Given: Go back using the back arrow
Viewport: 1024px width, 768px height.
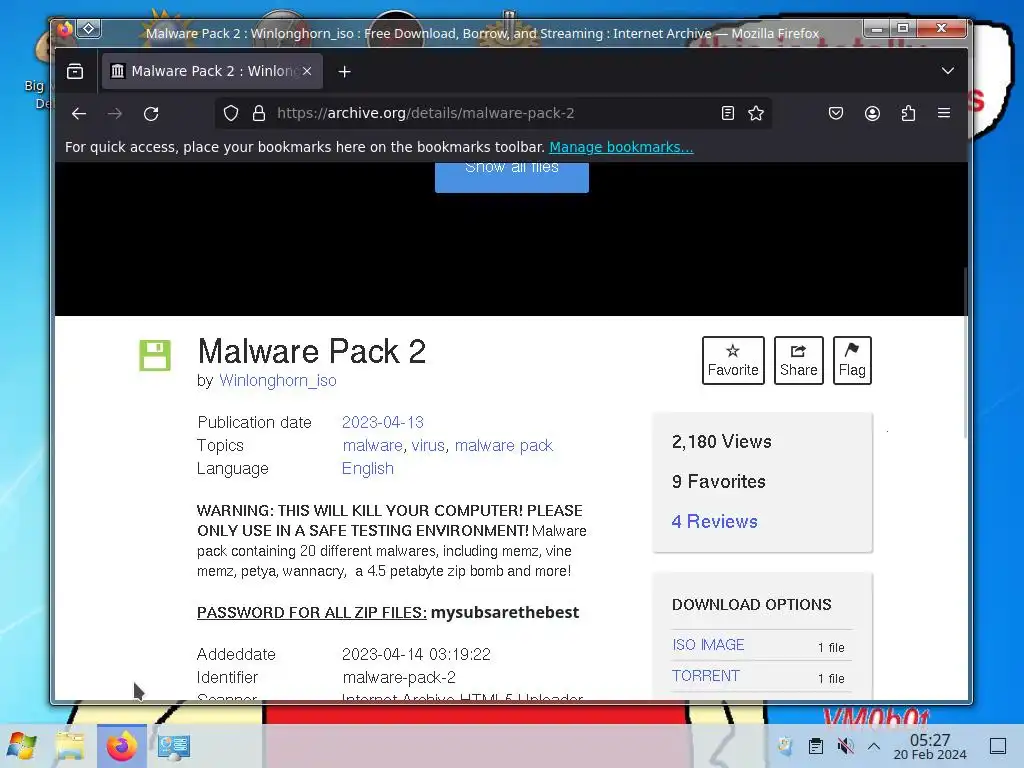Looking at the screenshot, I should [79, 114].
